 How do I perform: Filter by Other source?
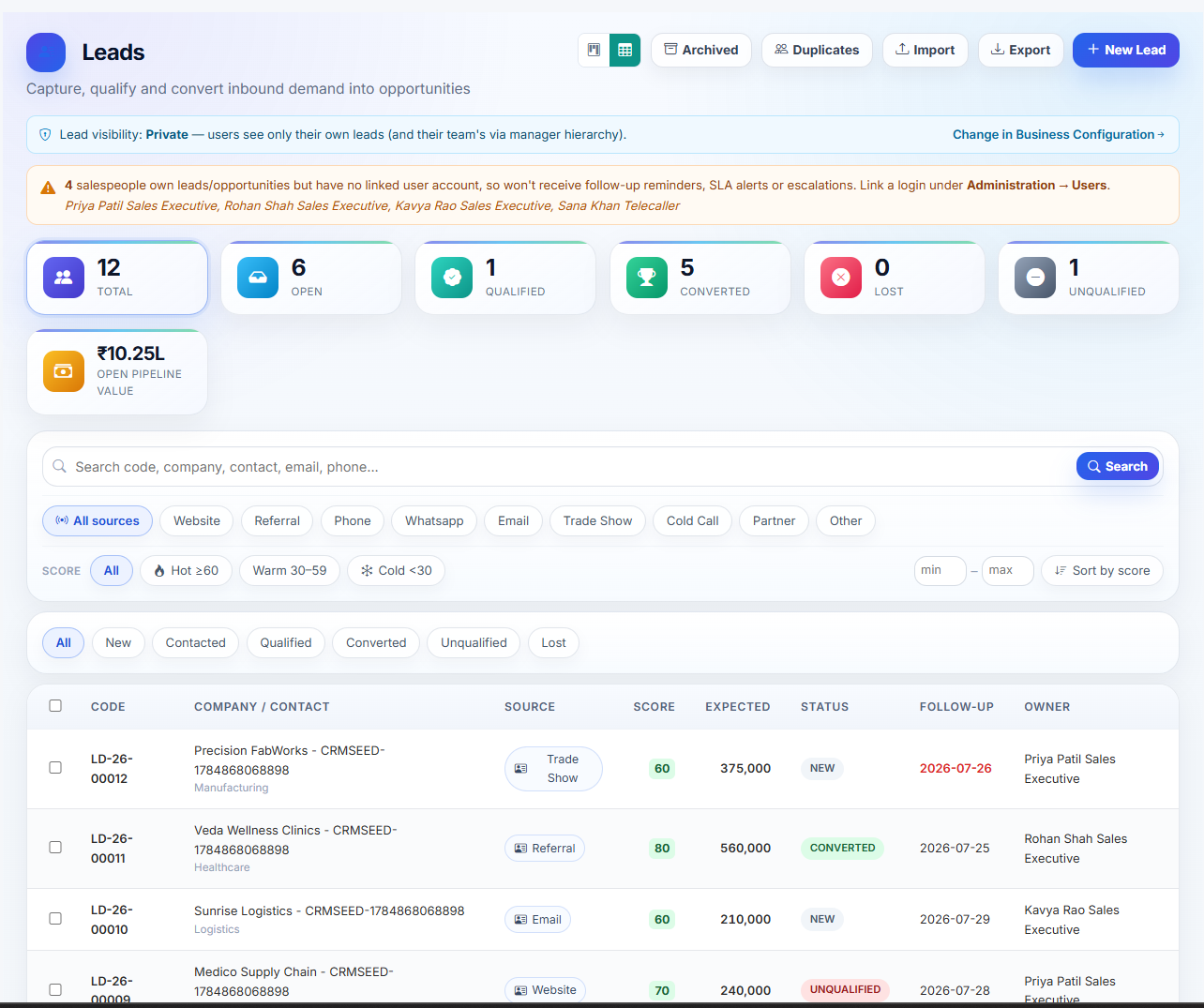point(846,520)
